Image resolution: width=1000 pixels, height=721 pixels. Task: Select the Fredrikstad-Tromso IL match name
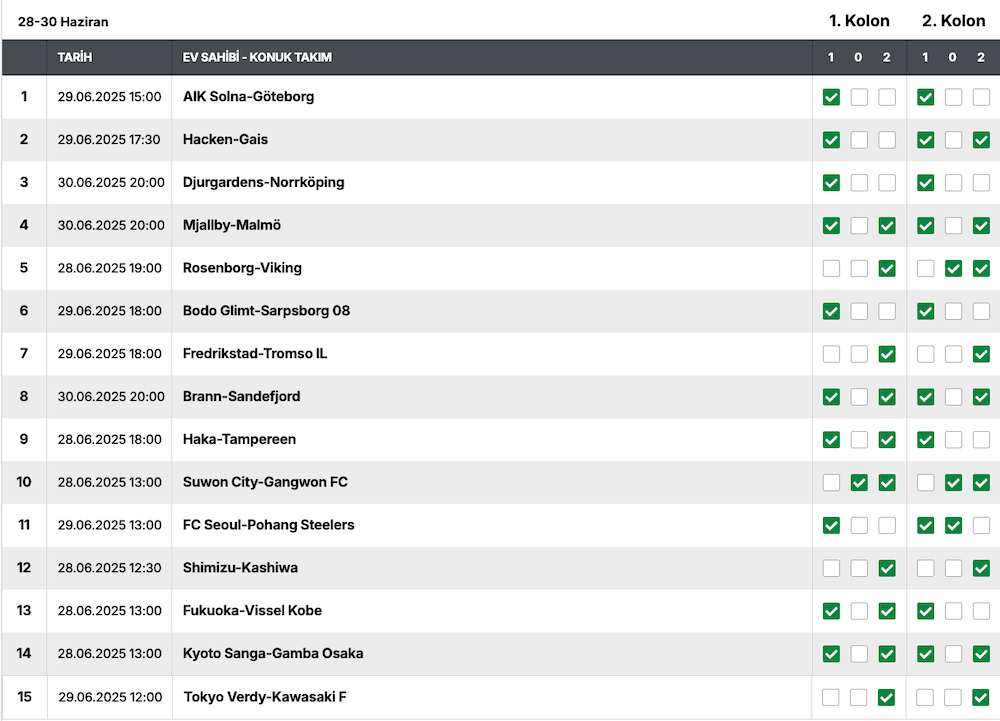coord(255,353)
